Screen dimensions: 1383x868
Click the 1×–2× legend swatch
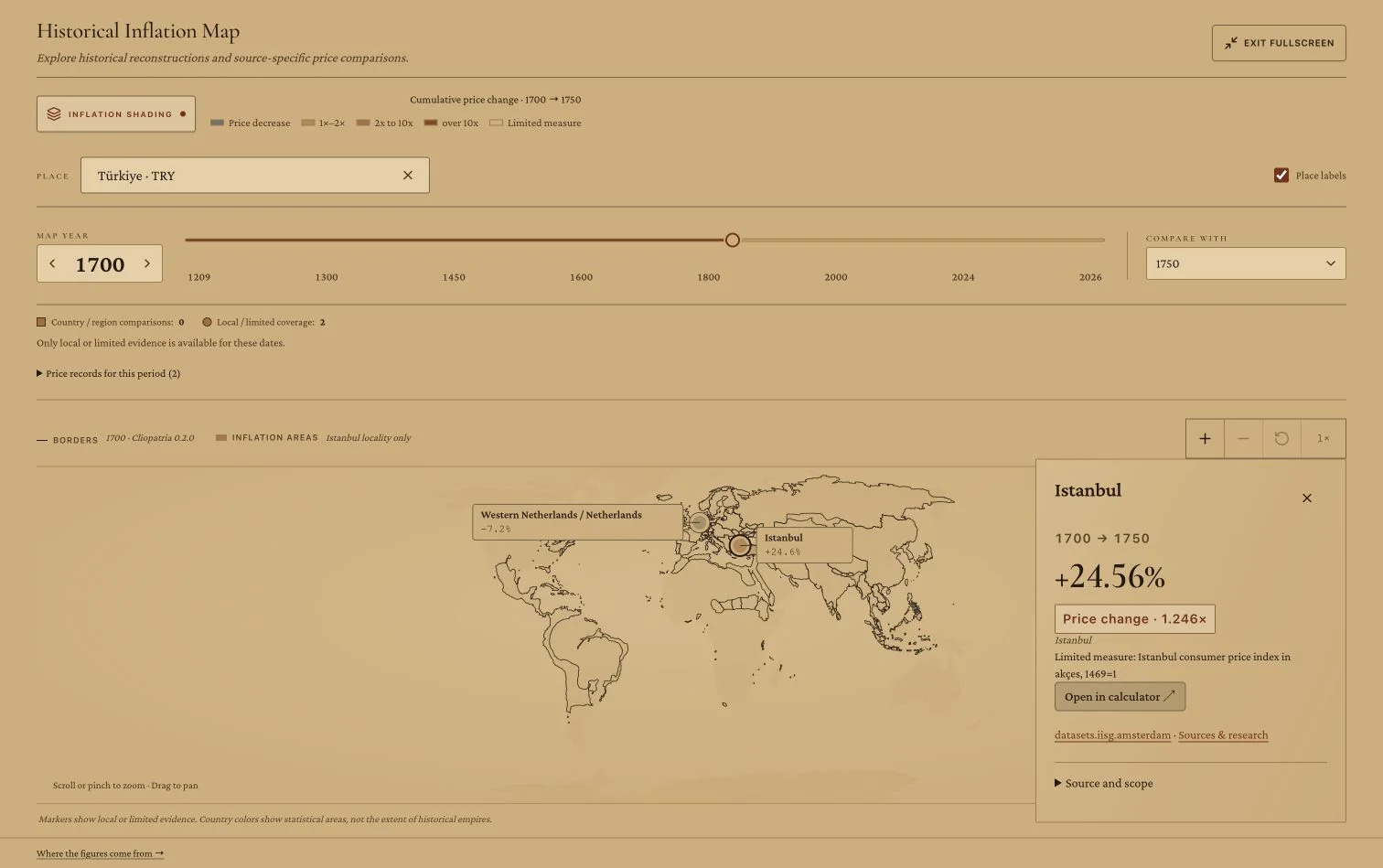click(308, 123)
